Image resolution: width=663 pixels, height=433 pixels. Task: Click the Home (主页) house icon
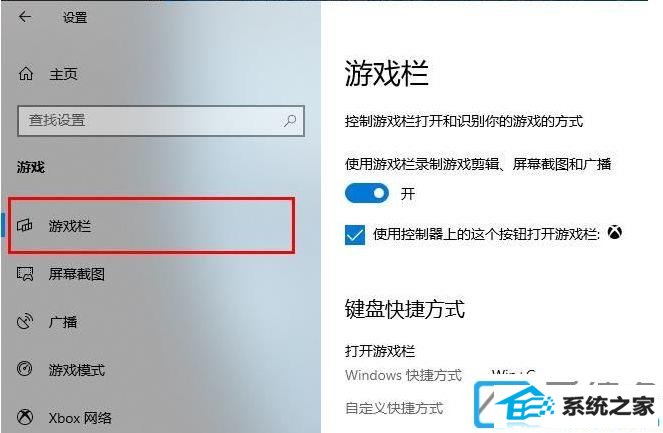(25, 74)
